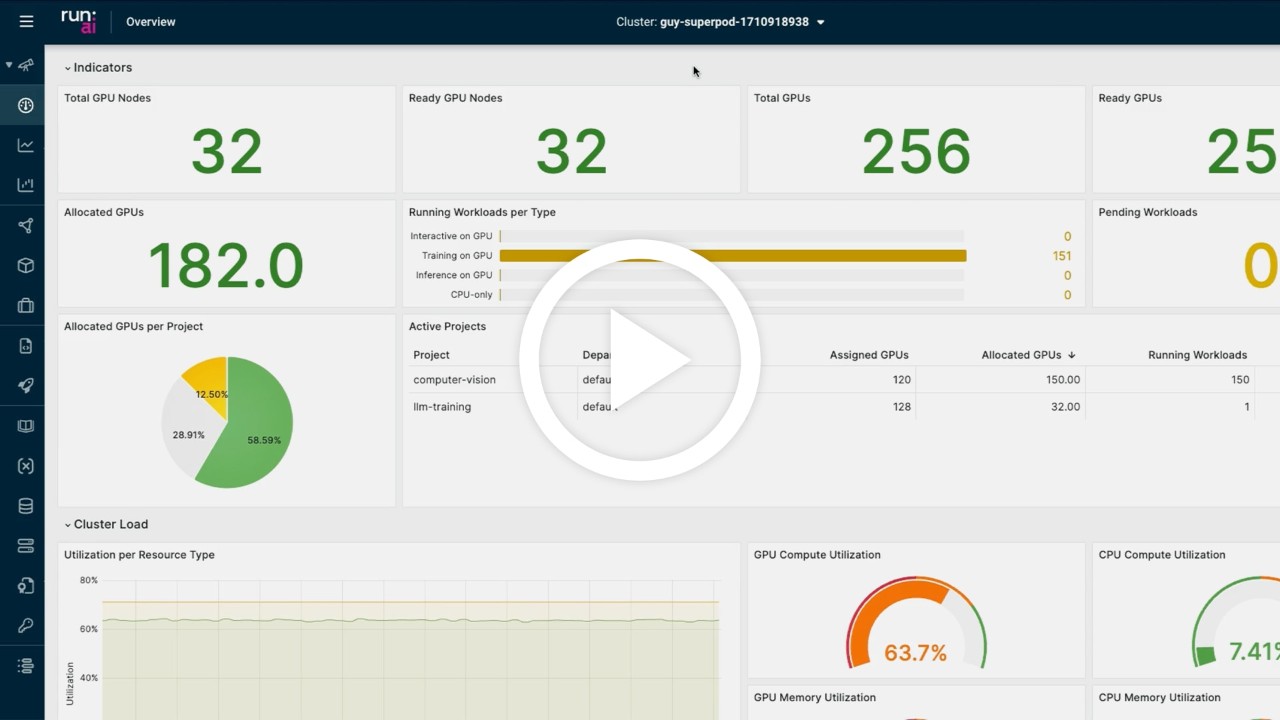This screenshot has width=1280, height=720.
Task: Open the open-book icon in sidebar
Action: (26, 426)
